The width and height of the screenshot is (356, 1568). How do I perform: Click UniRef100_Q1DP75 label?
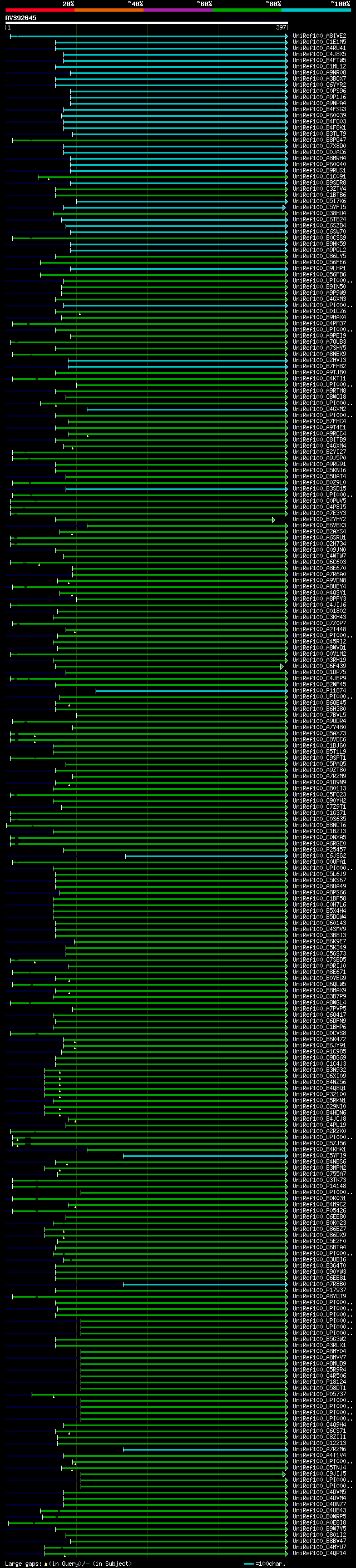point(319,672)
